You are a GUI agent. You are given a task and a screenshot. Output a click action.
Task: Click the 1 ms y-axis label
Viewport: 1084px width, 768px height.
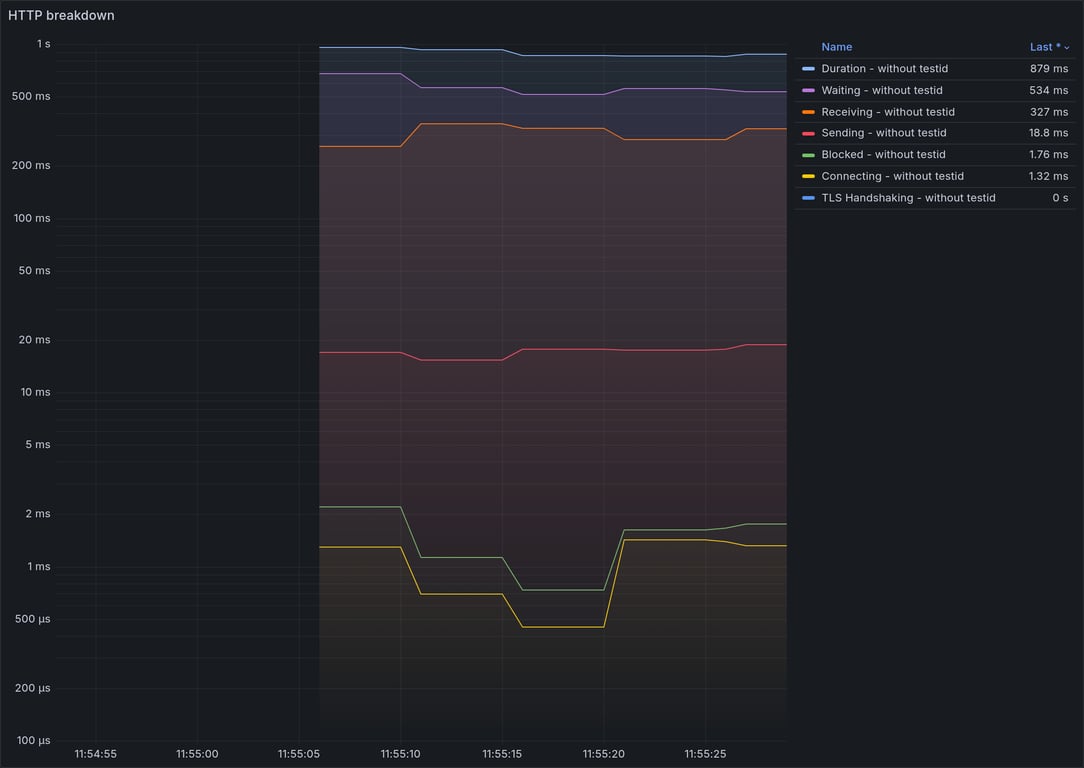39,566
